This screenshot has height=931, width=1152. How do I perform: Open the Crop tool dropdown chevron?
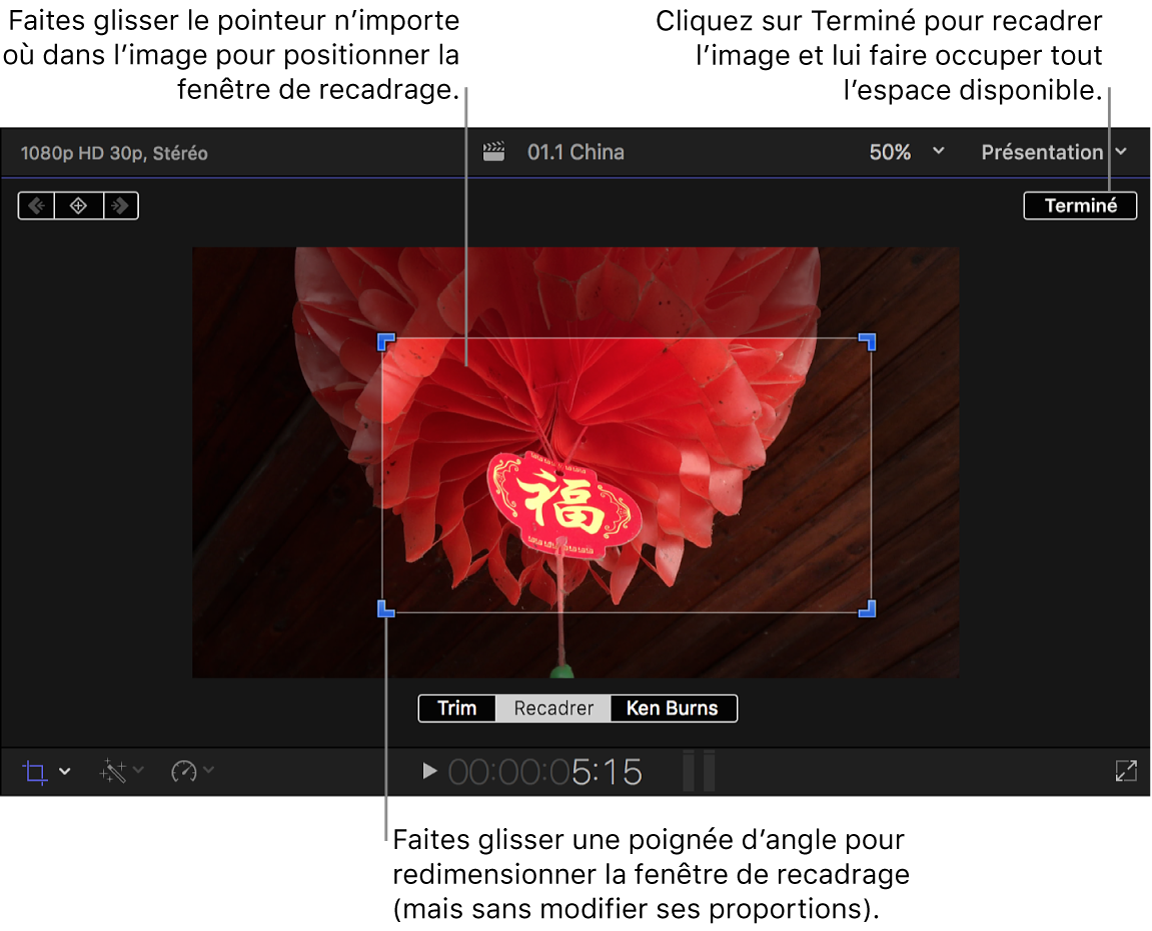pos(62,771)
